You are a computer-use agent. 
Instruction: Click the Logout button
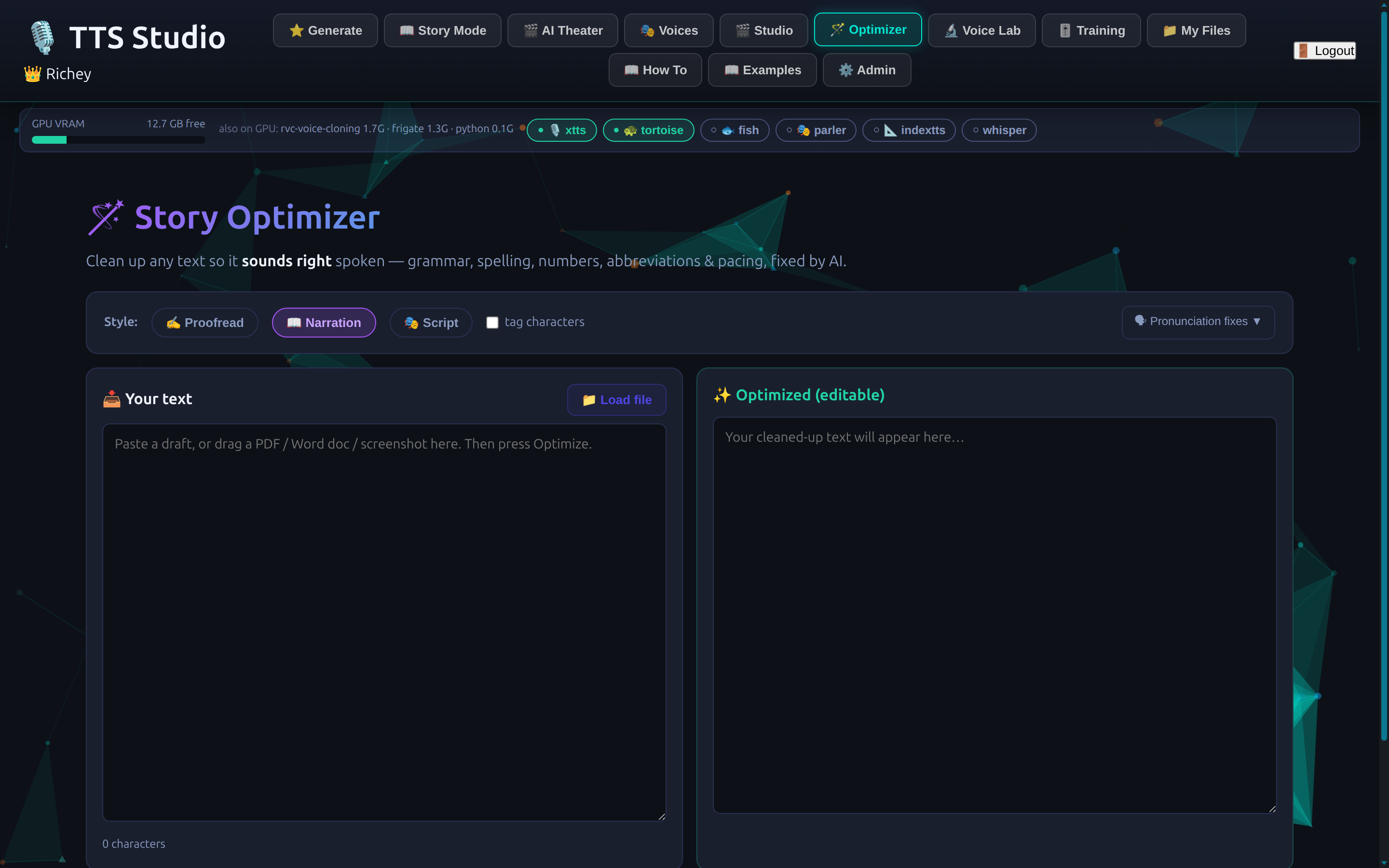pos(1325,51)
